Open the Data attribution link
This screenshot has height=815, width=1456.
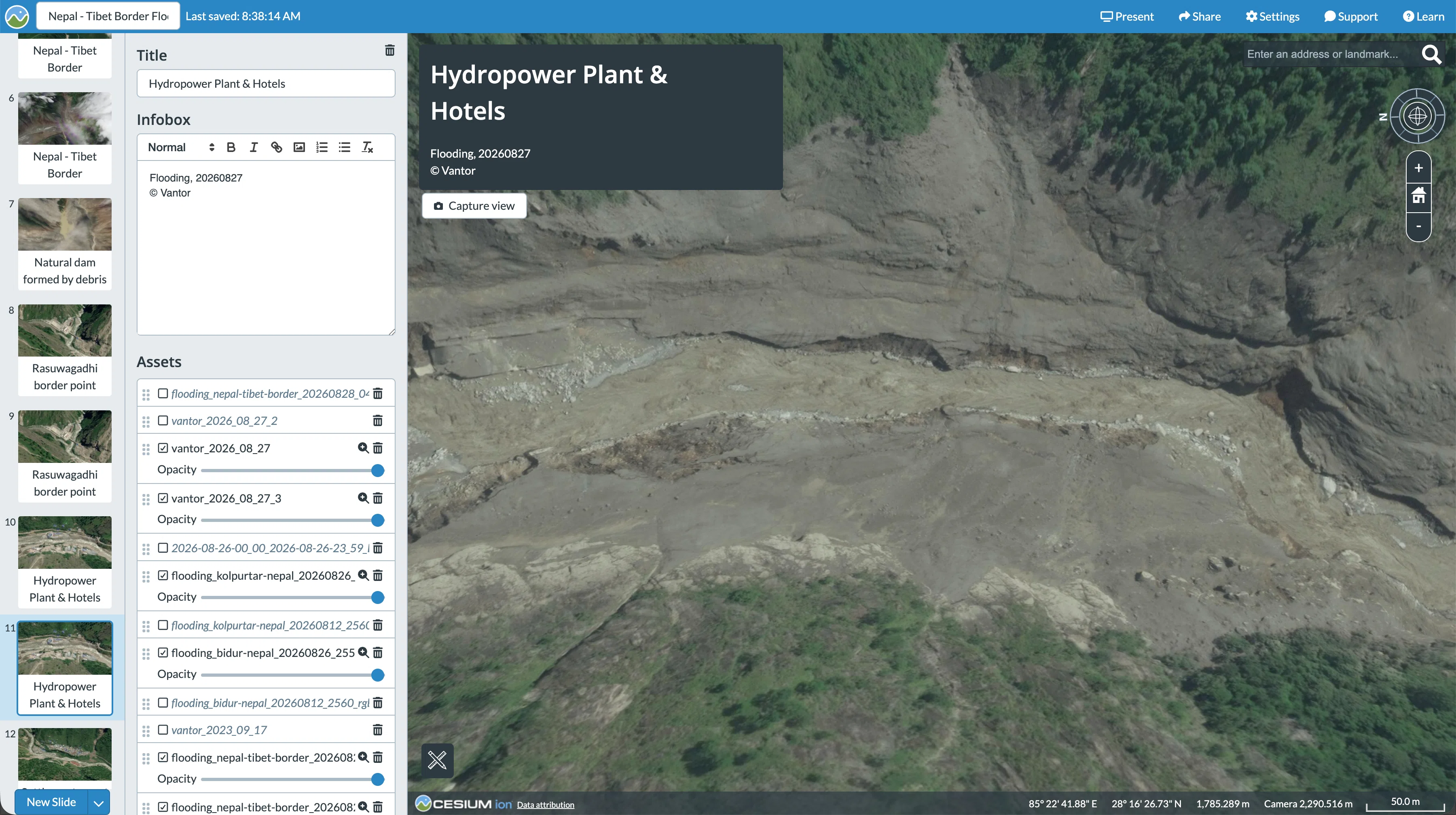546,805
